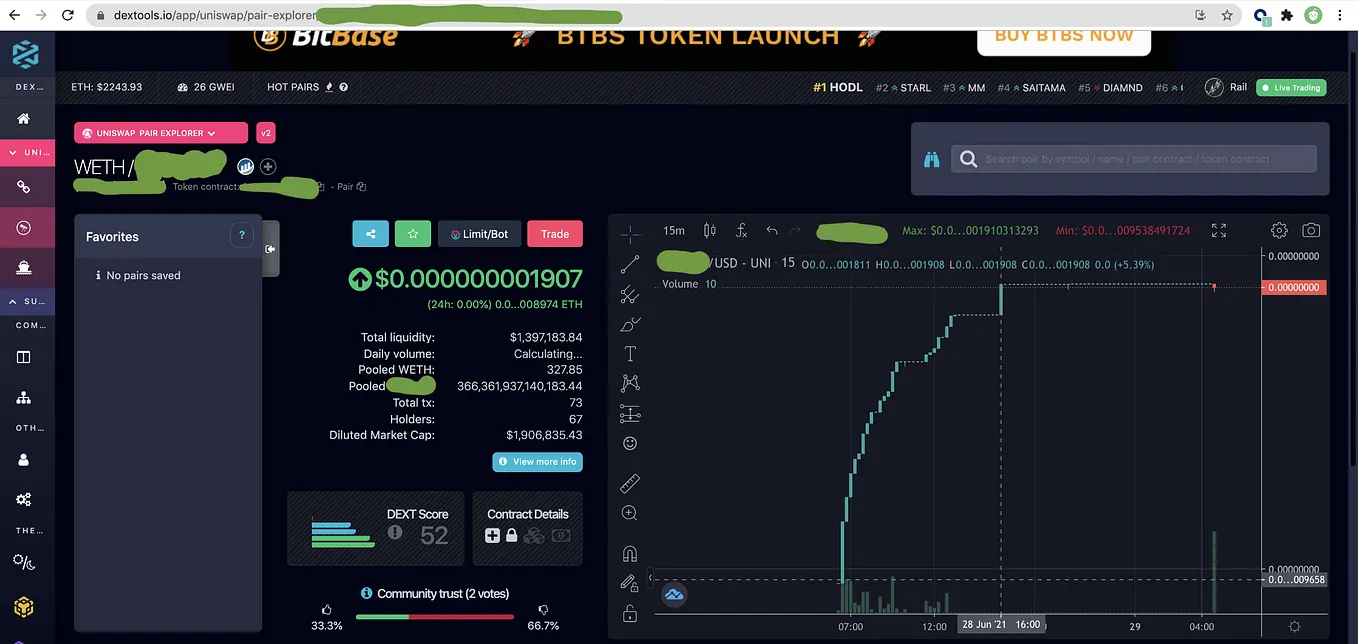Click View more info button
The image size is (1358, 644).
537,462
